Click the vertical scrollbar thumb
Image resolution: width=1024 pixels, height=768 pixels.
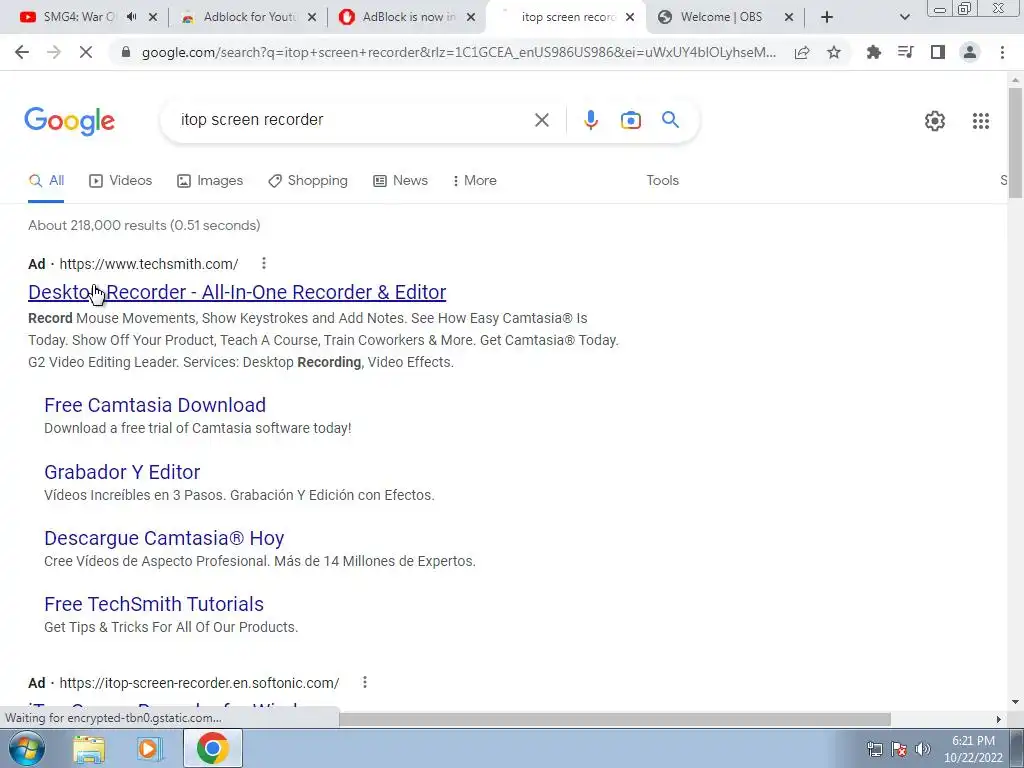coord(1015,142)
